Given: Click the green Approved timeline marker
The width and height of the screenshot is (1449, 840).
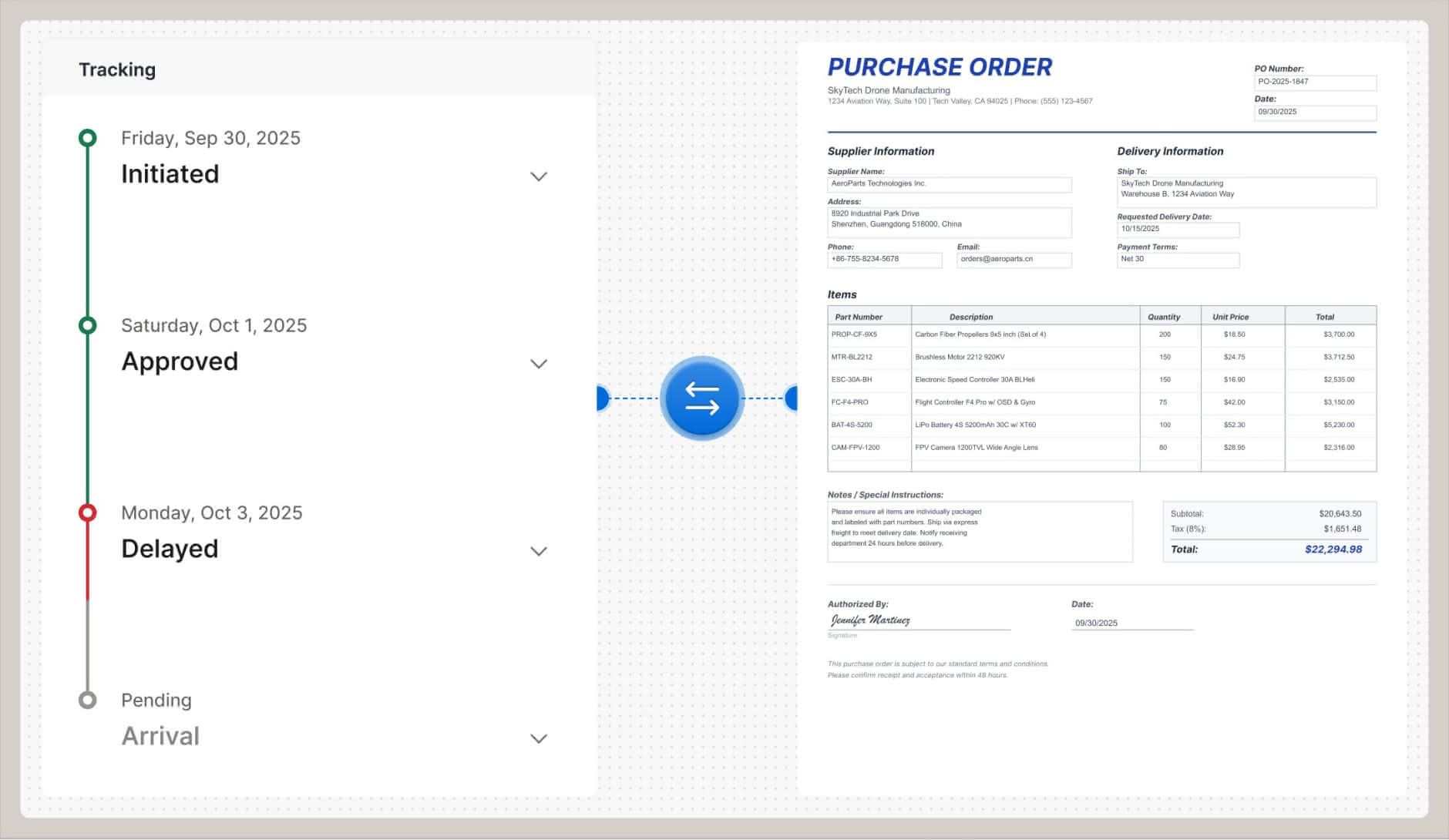Looking at the screenshot, I should coord(88,325).
